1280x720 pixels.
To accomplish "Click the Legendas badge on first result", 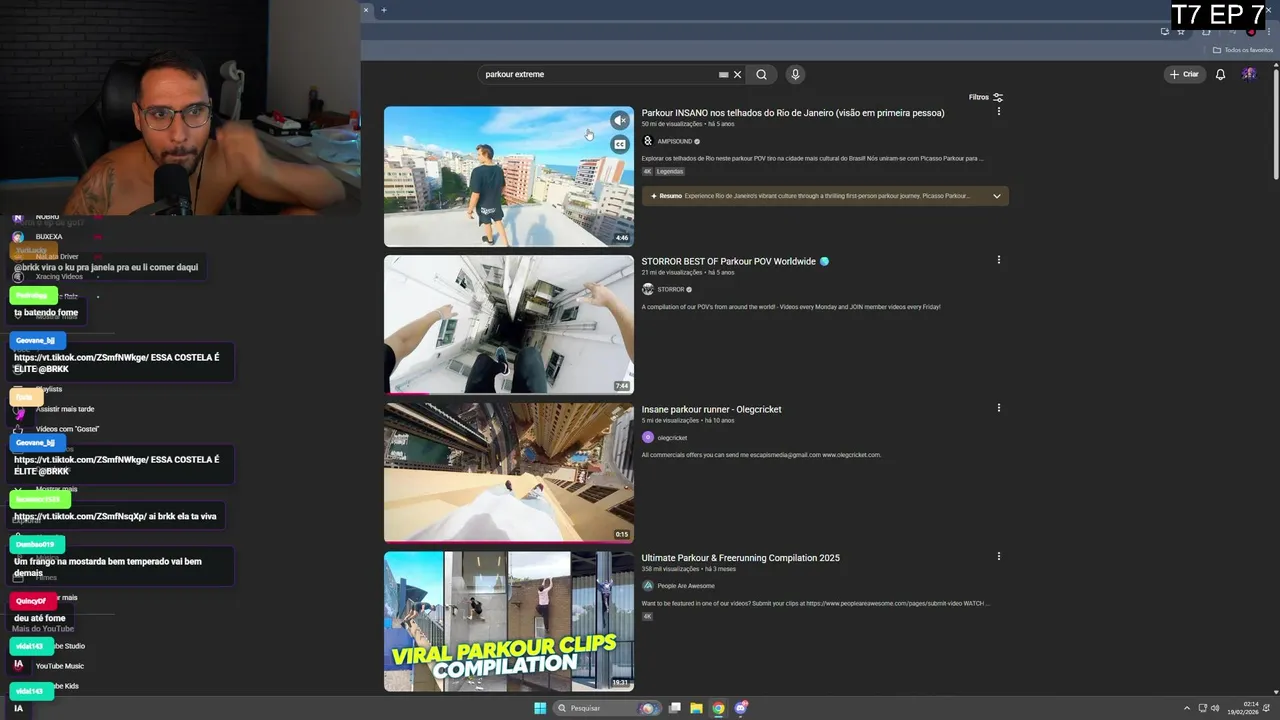I will (x=670, y=171).
